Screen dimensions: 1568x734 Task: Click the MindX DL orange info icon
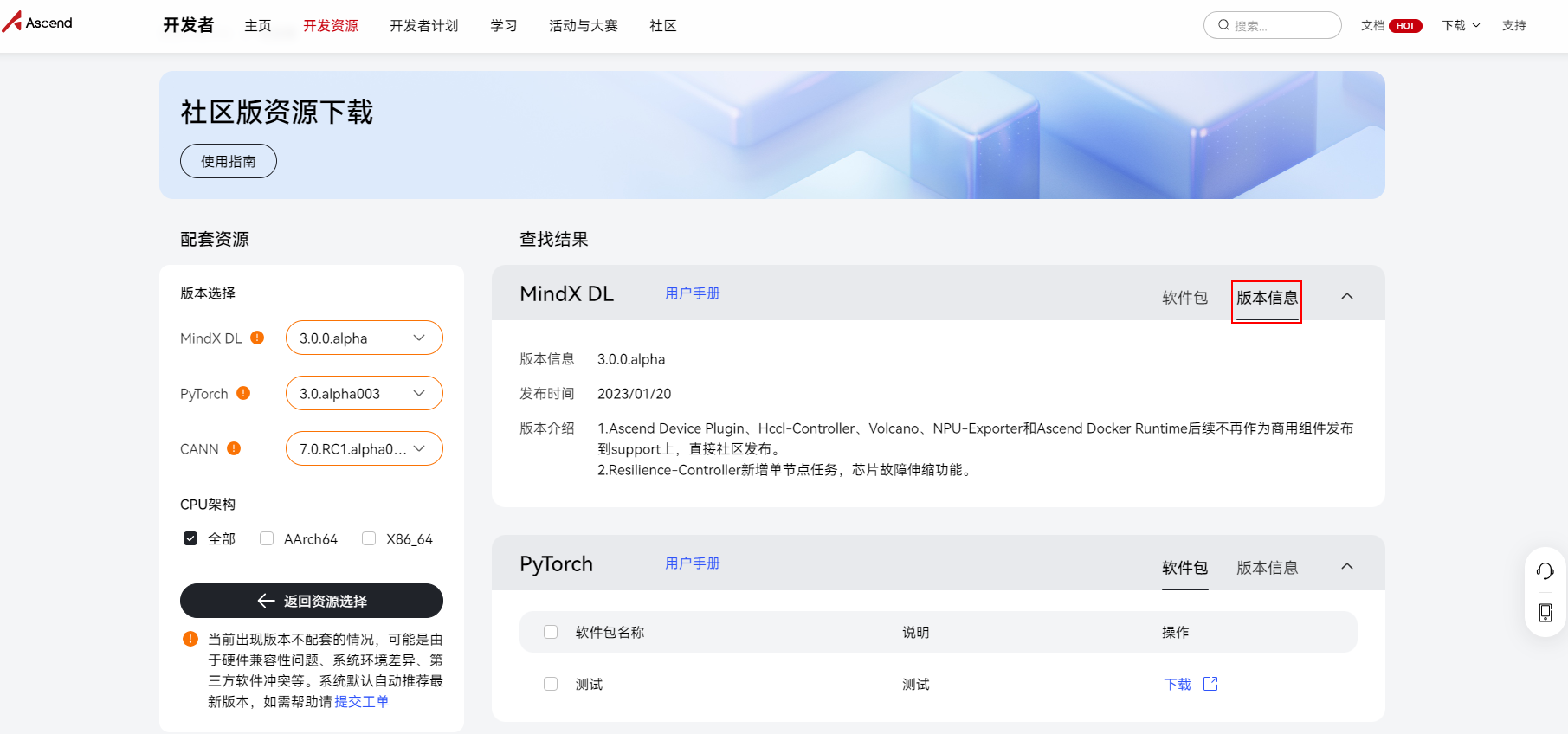tap(257, 338)
